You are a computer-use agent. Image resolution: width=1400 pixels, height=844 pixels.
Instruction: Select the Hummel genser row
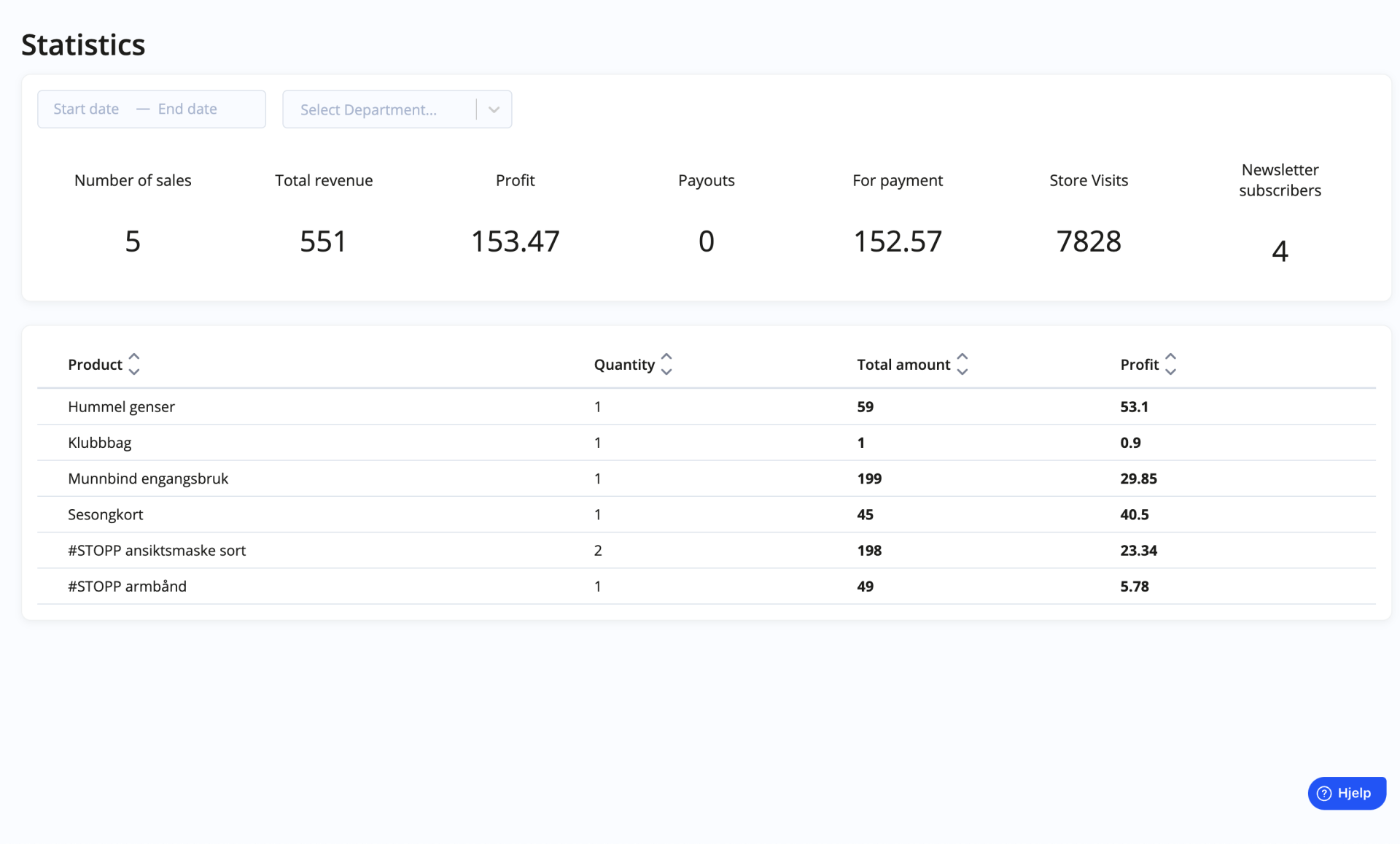706,407
